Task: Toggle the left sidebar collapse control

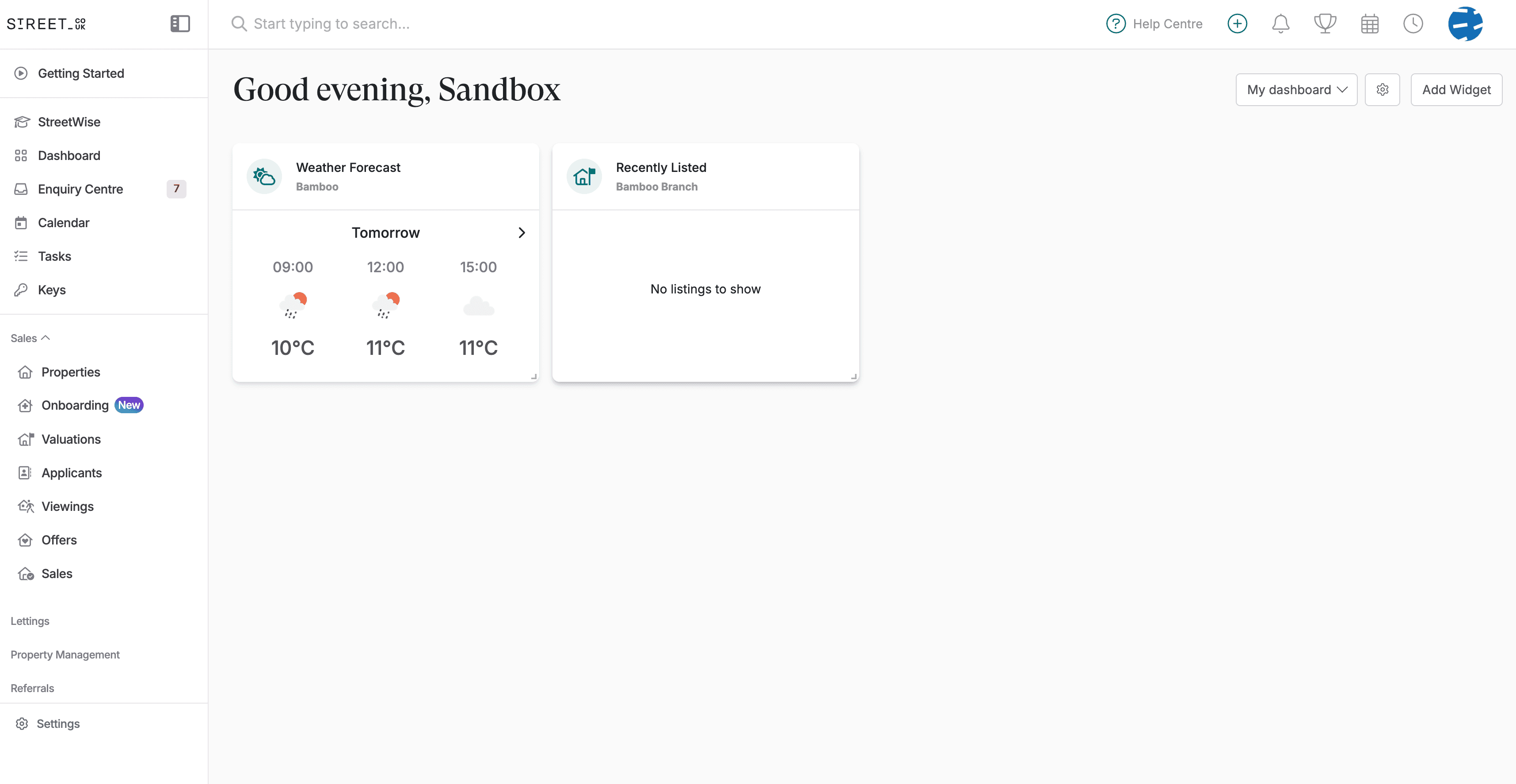Action: tap(180, 23)
